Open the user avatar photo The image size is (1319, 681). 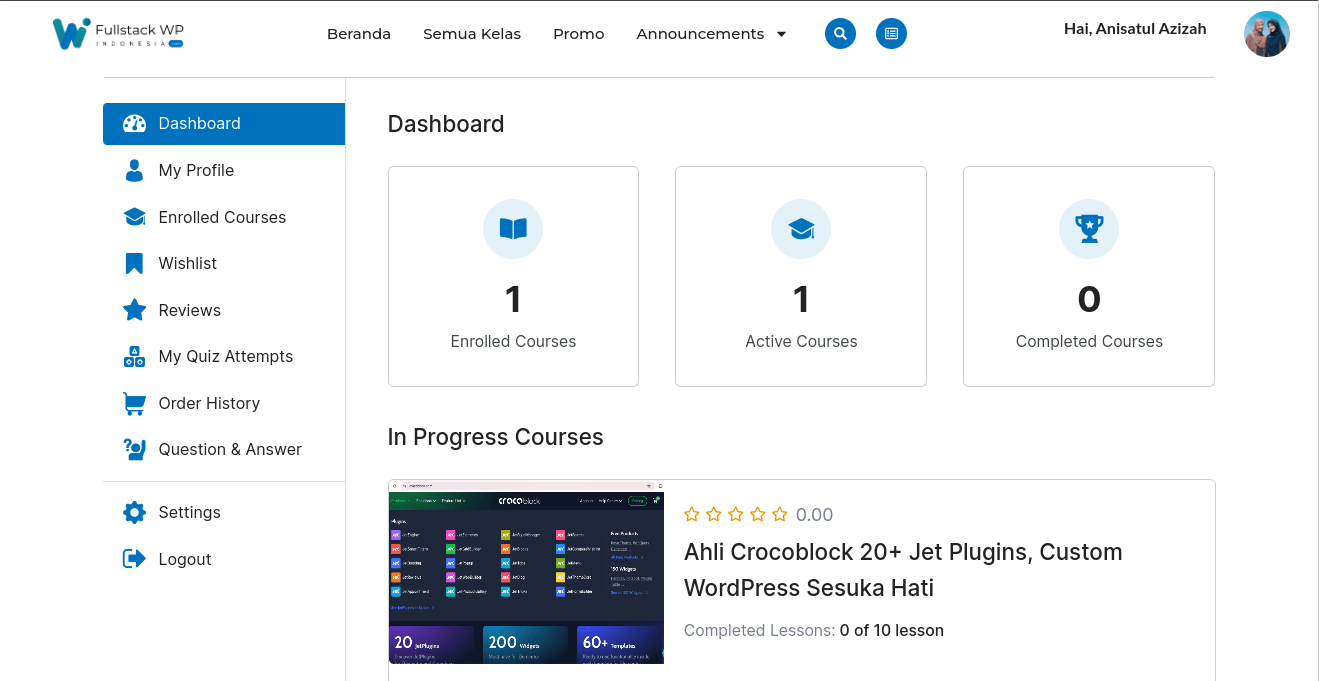[x=1266, y=34]
